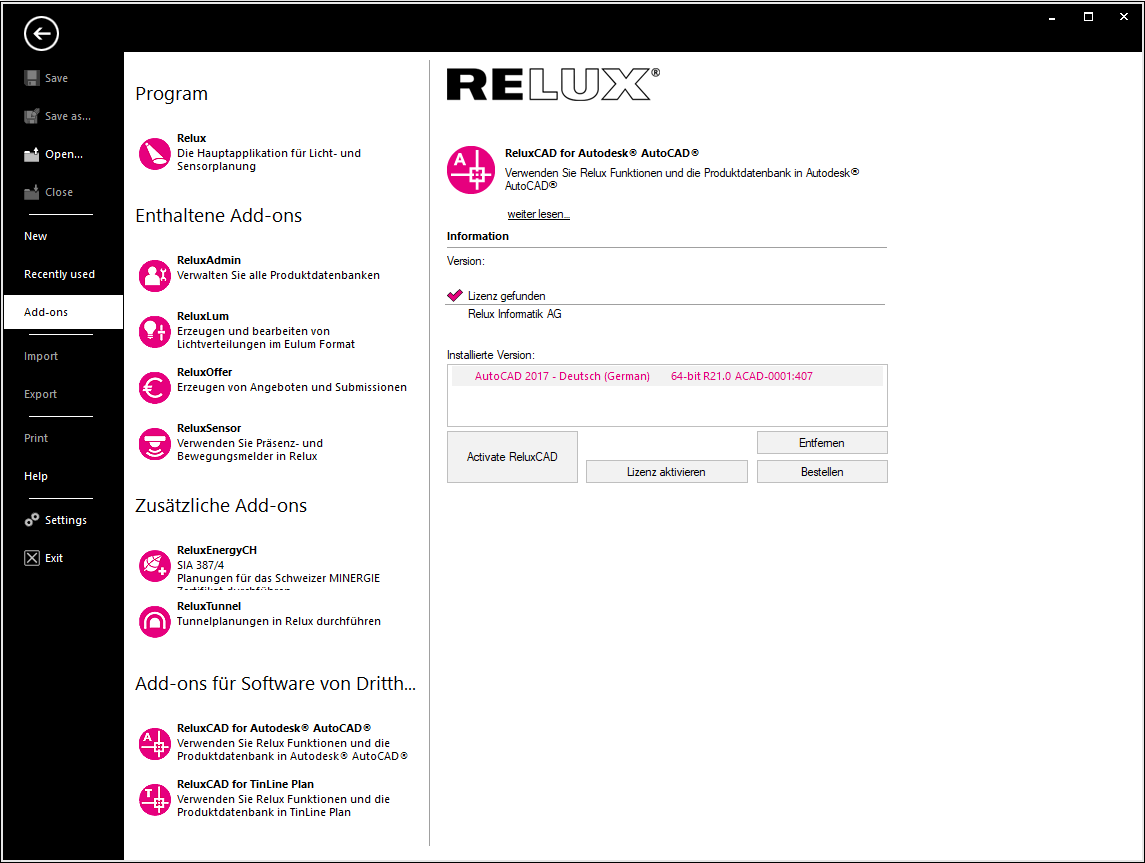
Task: Click the Exit X box icon
Action: point(32,558)
